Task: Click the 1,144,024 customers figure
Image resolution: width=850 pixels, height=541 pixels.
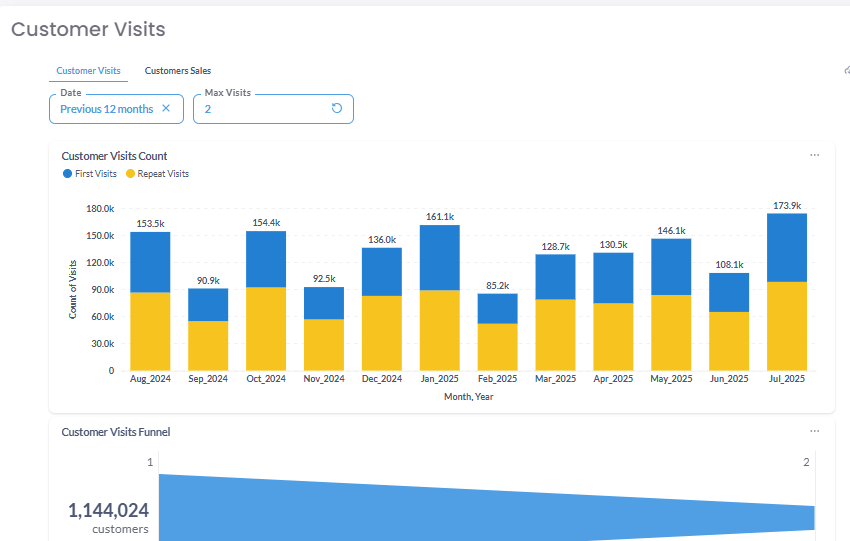Action: [108, 512]
